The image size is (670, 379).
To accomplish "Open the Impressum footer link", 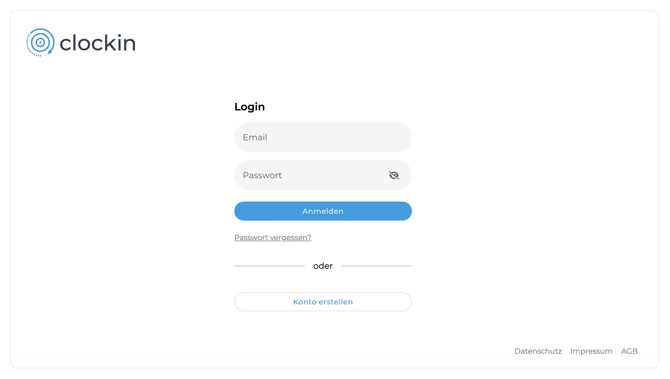I will pos(591,351).
